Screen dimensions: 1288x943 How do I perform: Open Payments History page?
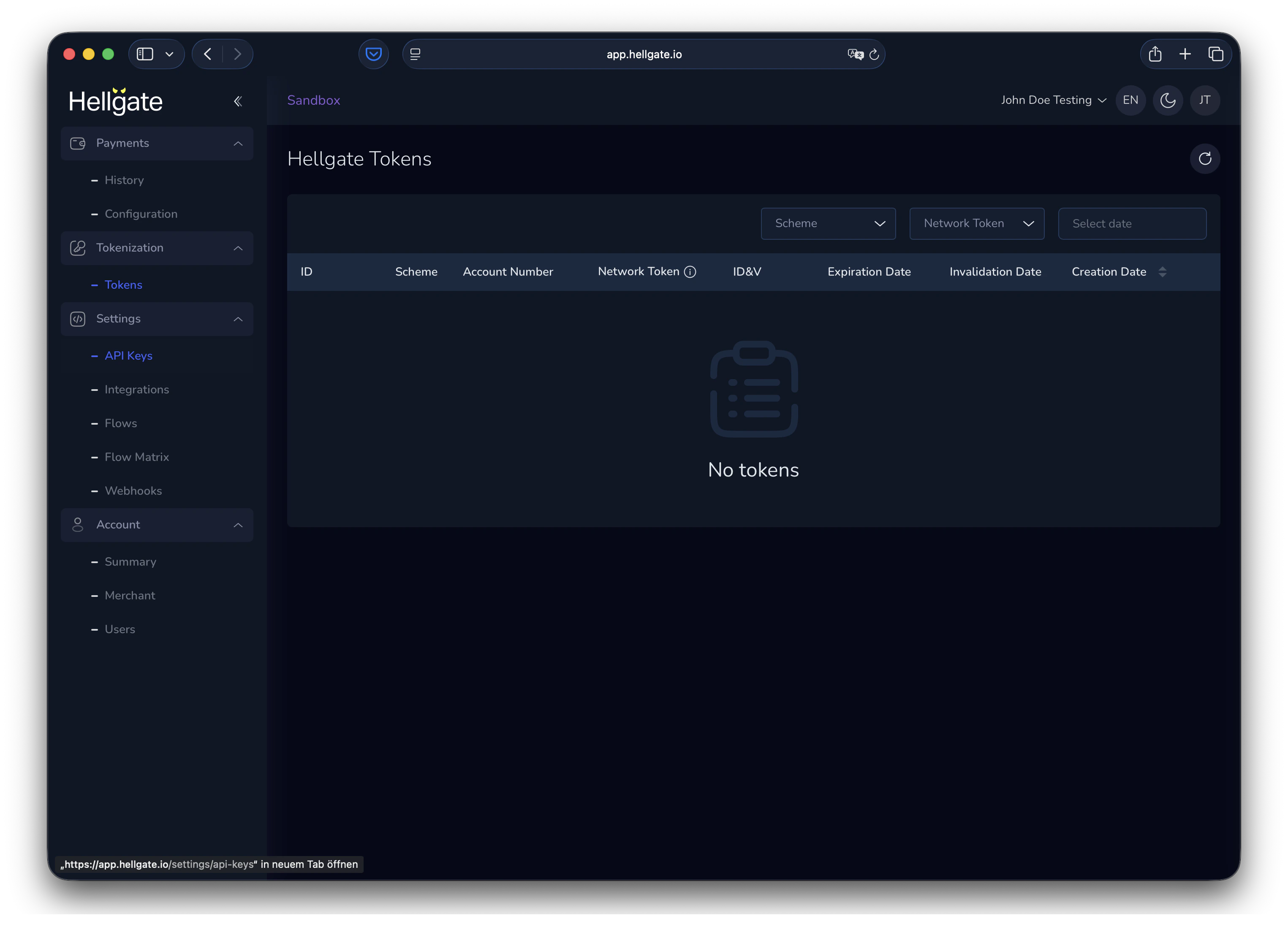pyautogui.click(x=124, y=180)
